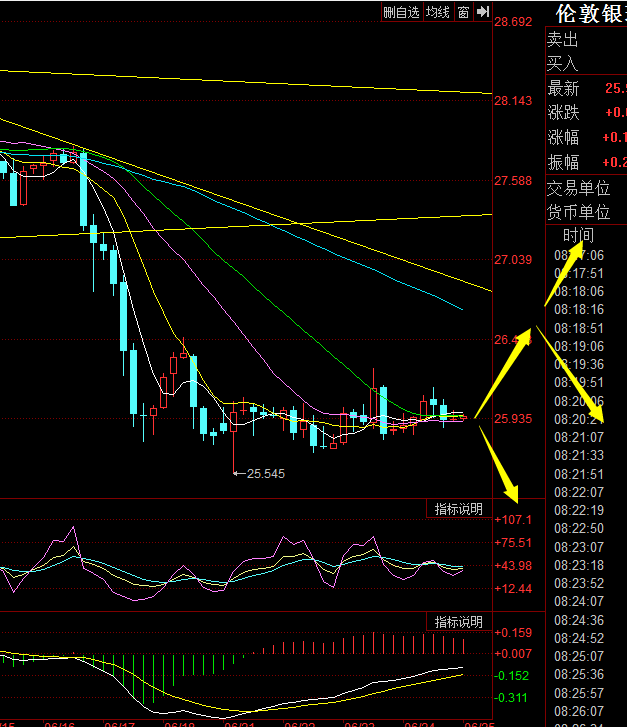Click the 交易单位 trading unit label

(x=578, y=188)
